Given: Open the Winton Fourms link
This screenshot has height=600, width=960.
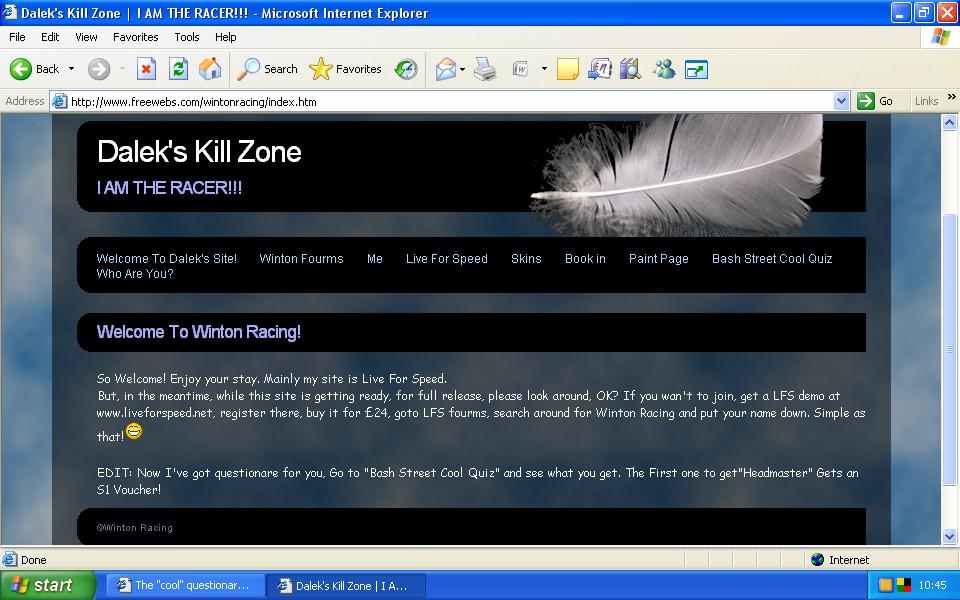Looking at the screenshot, I should (301, 258).
